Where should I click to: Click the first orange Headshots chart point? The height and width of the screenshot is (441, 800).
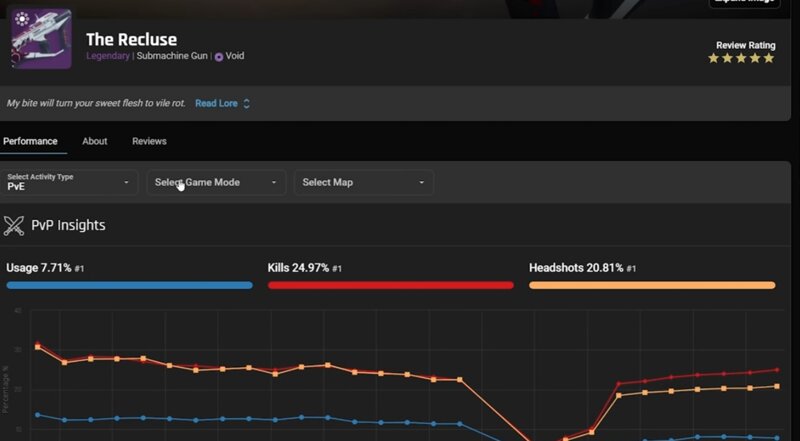click(38, 347)
